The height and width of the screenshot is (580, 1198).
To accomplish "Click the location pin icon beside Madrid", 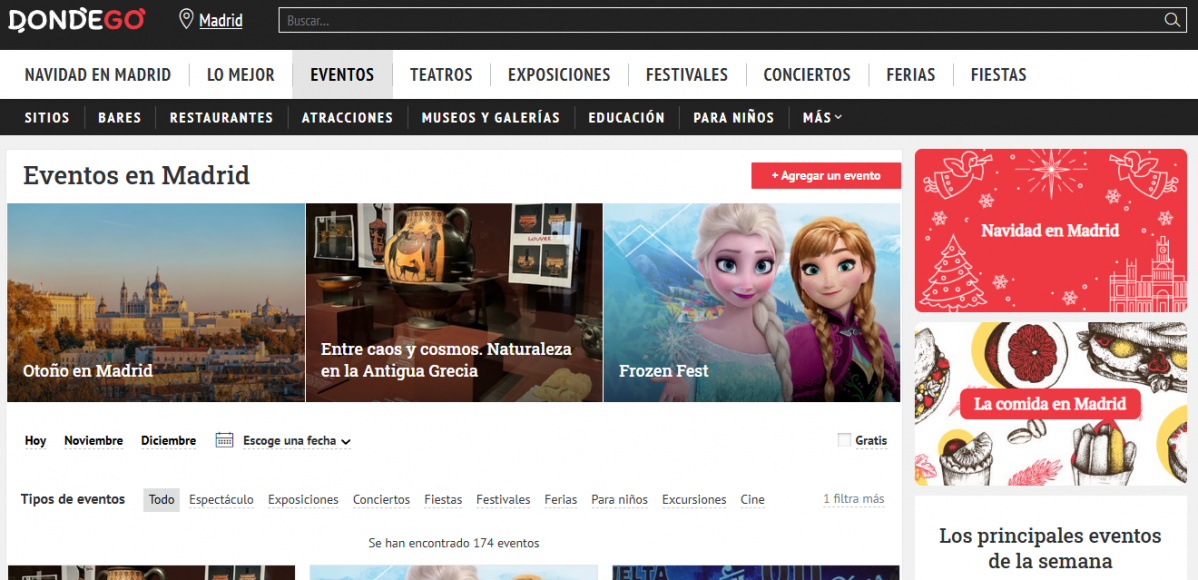I will 186,20.
